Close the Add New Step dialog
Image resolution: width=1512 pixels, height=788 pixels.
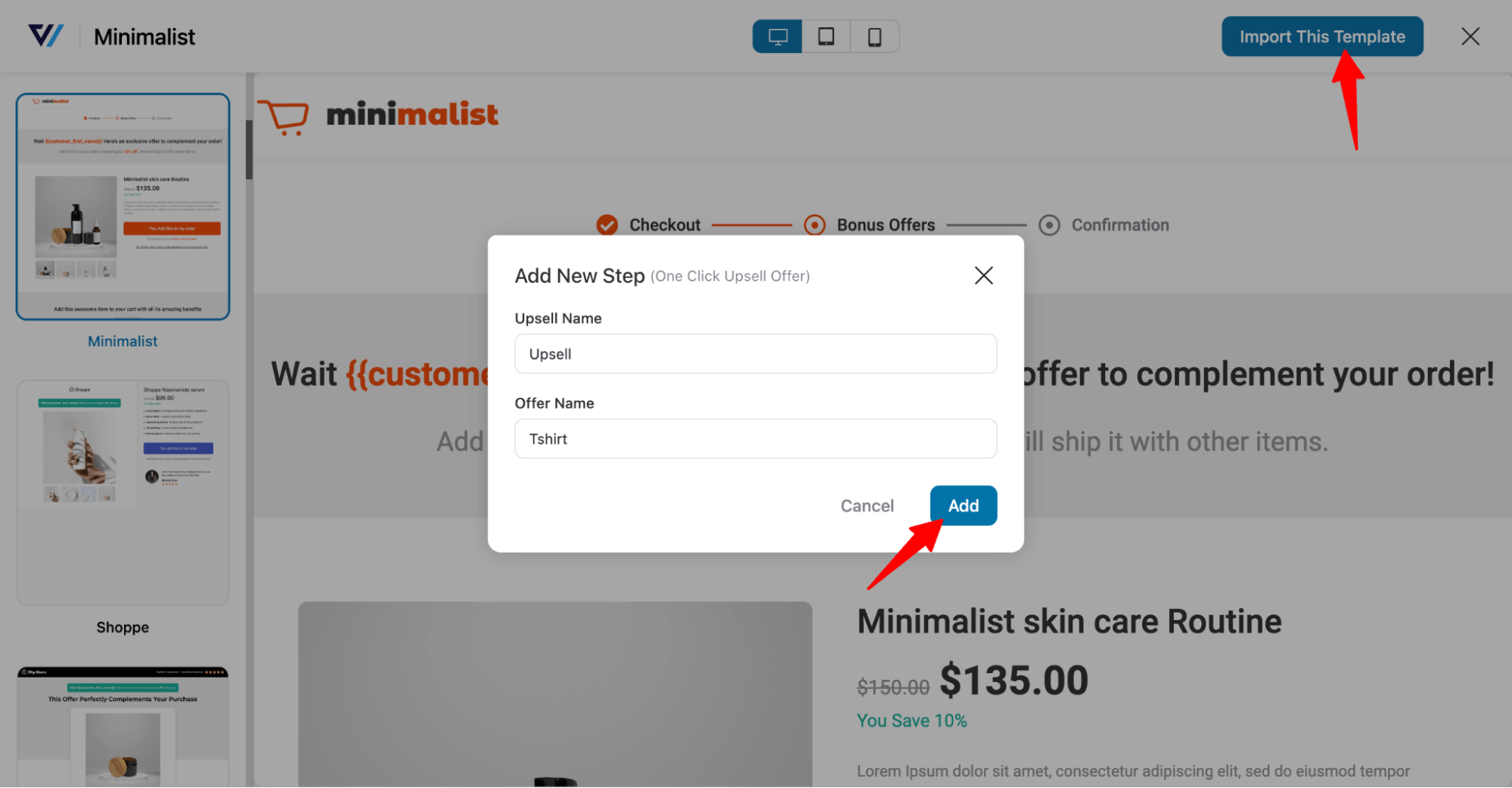pos(983,275)
